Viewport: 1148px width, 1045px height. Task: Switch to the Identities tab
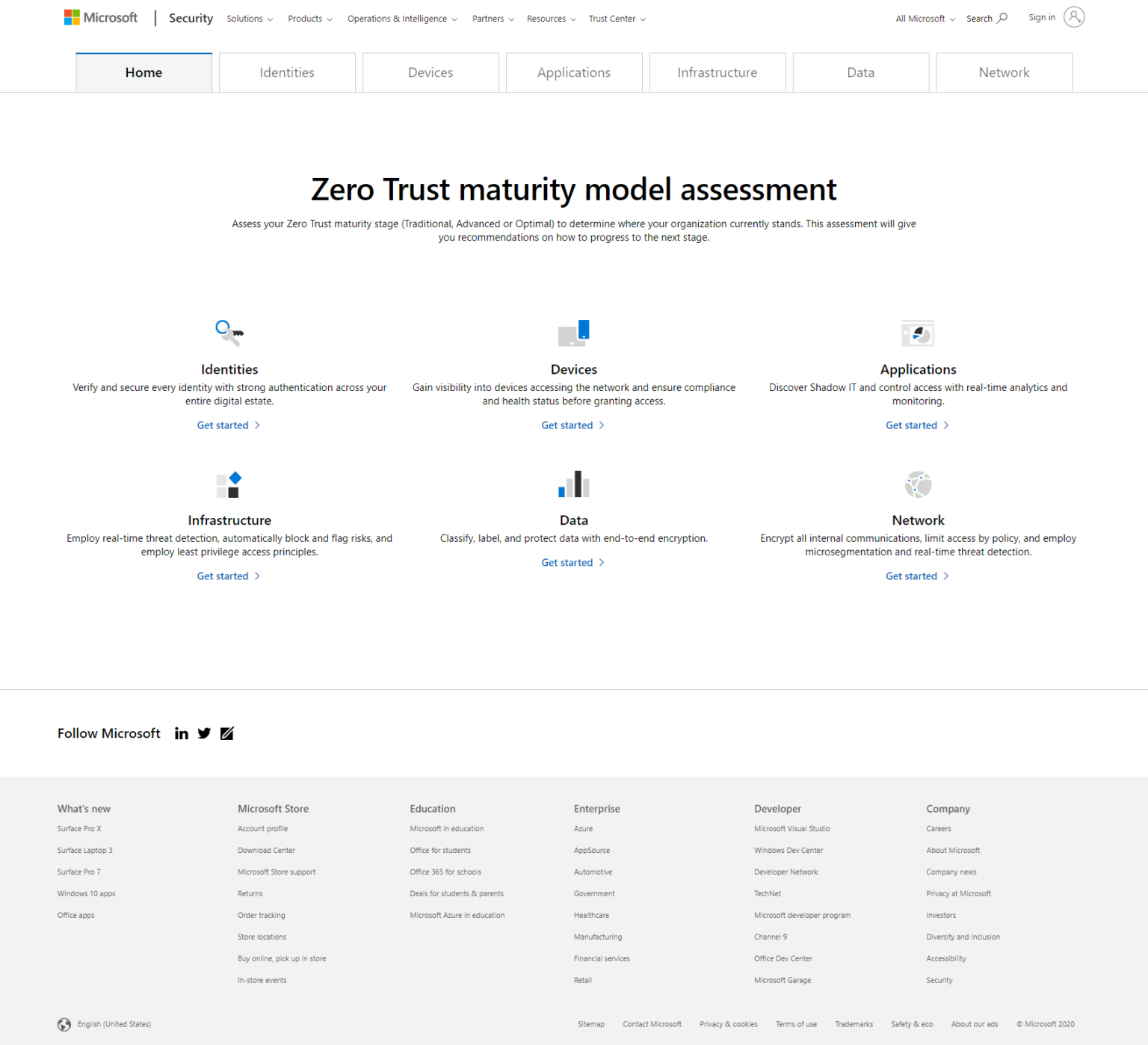coord(286,72)
